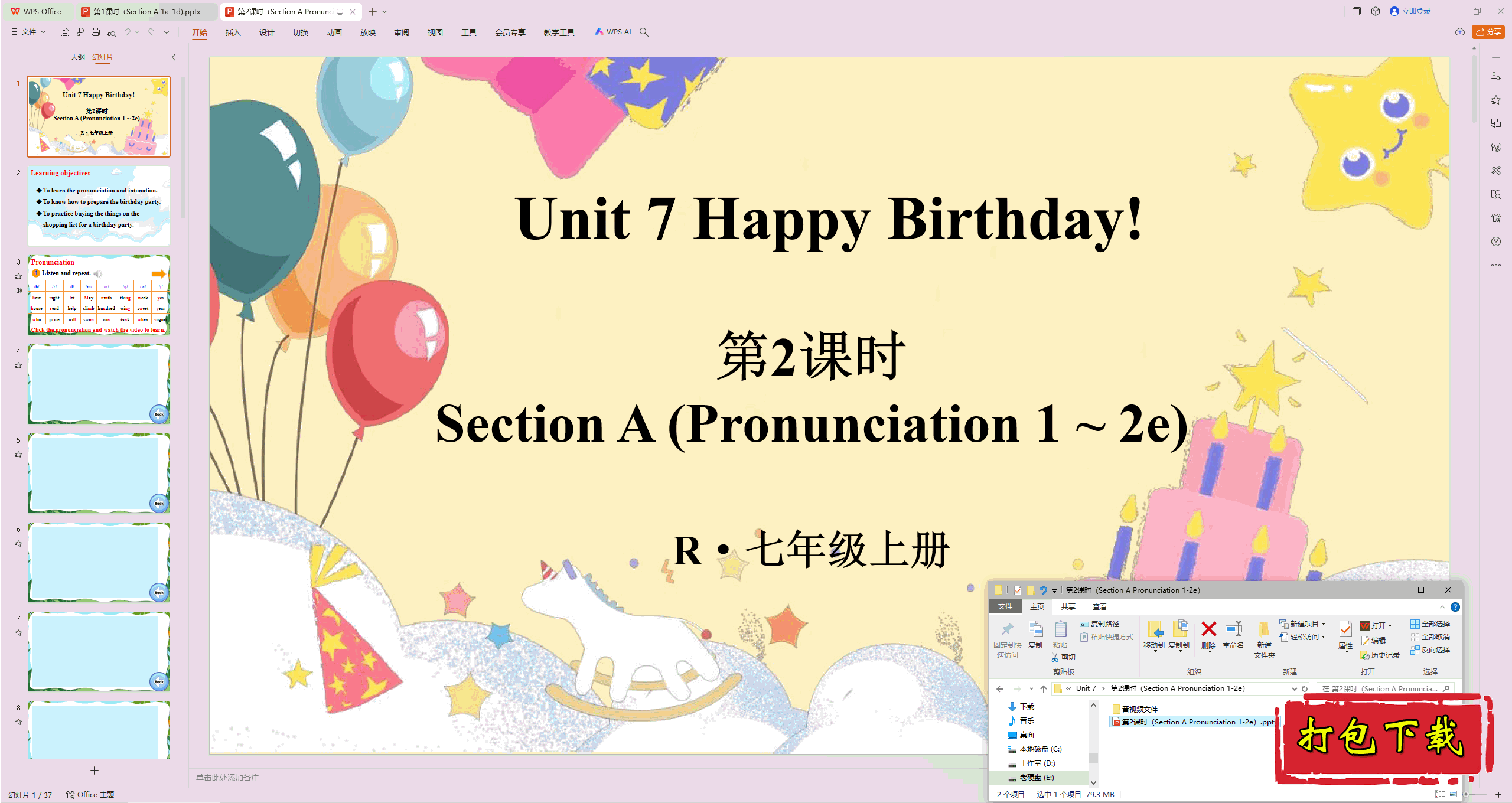Click the orange Share (分享) button
The image size is (1512, 803).
click(1488, 32)
